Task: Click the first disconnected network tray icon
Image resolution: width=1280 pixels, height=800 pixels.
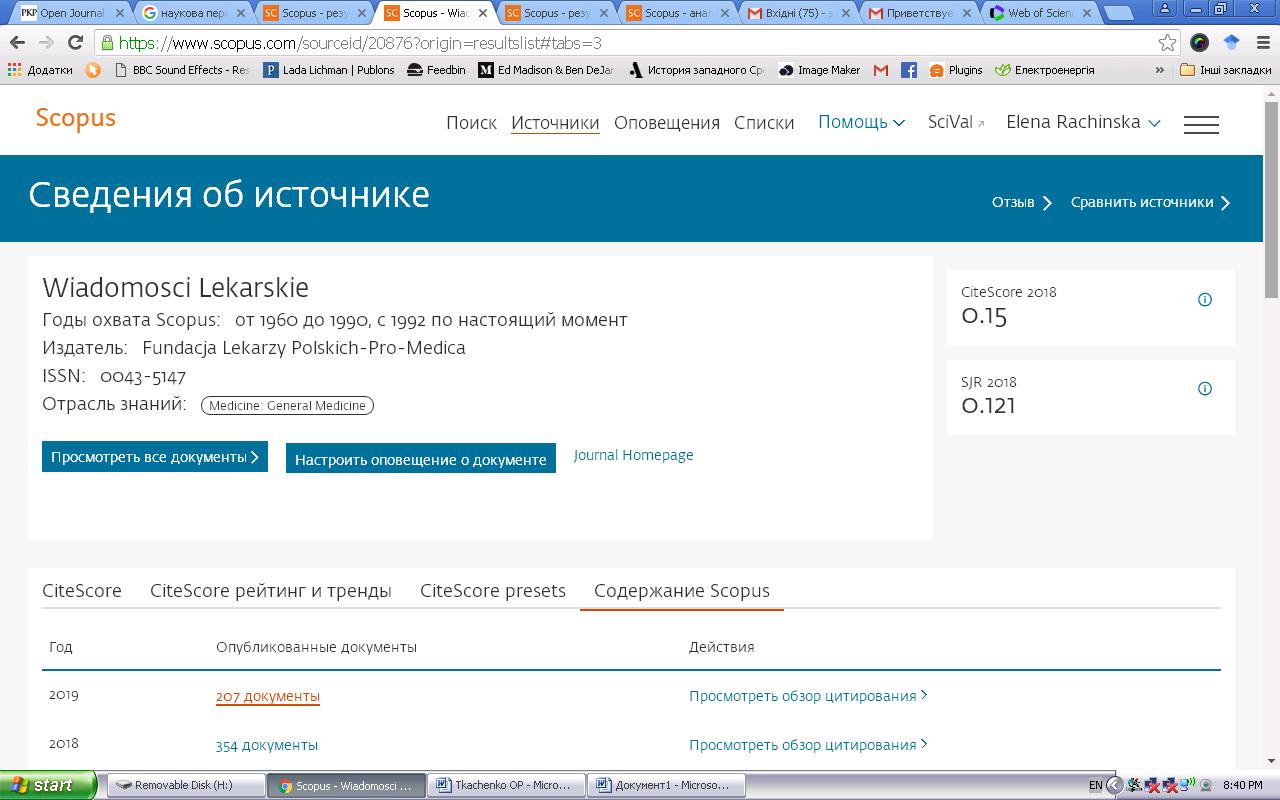Action: click(1152, 785)
